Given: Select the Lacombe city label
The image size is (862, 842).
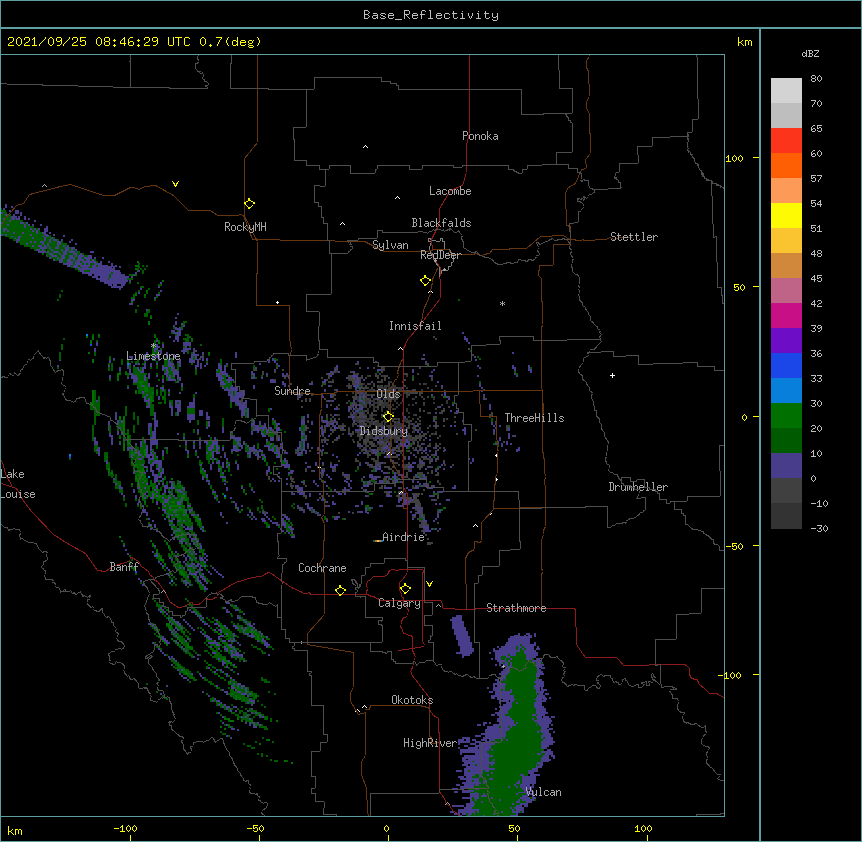Looking at the screenshot, I should 450,191.
